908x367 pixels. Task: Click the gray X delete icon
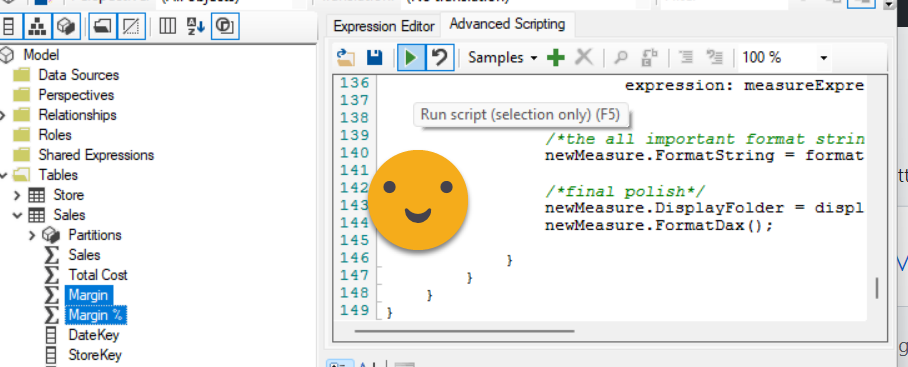(x=584, y=57)
